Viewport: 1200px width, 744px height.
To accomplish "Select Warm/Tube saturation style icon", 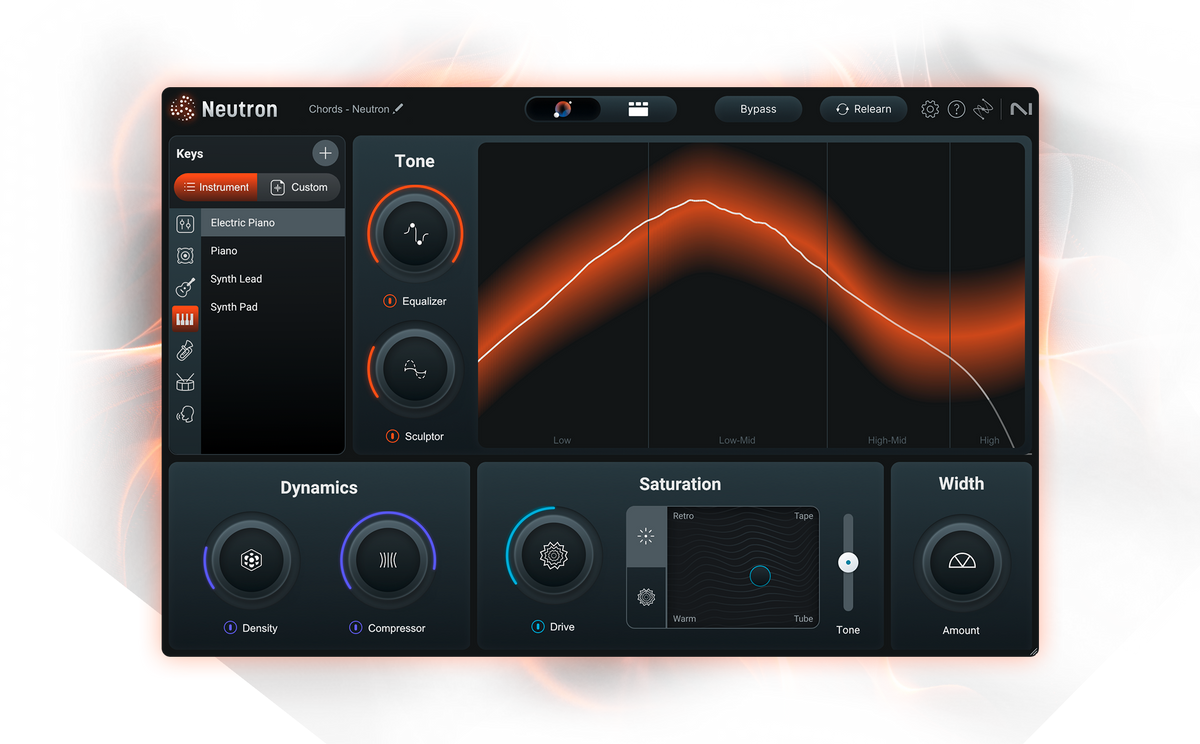I will pos(646,597).
